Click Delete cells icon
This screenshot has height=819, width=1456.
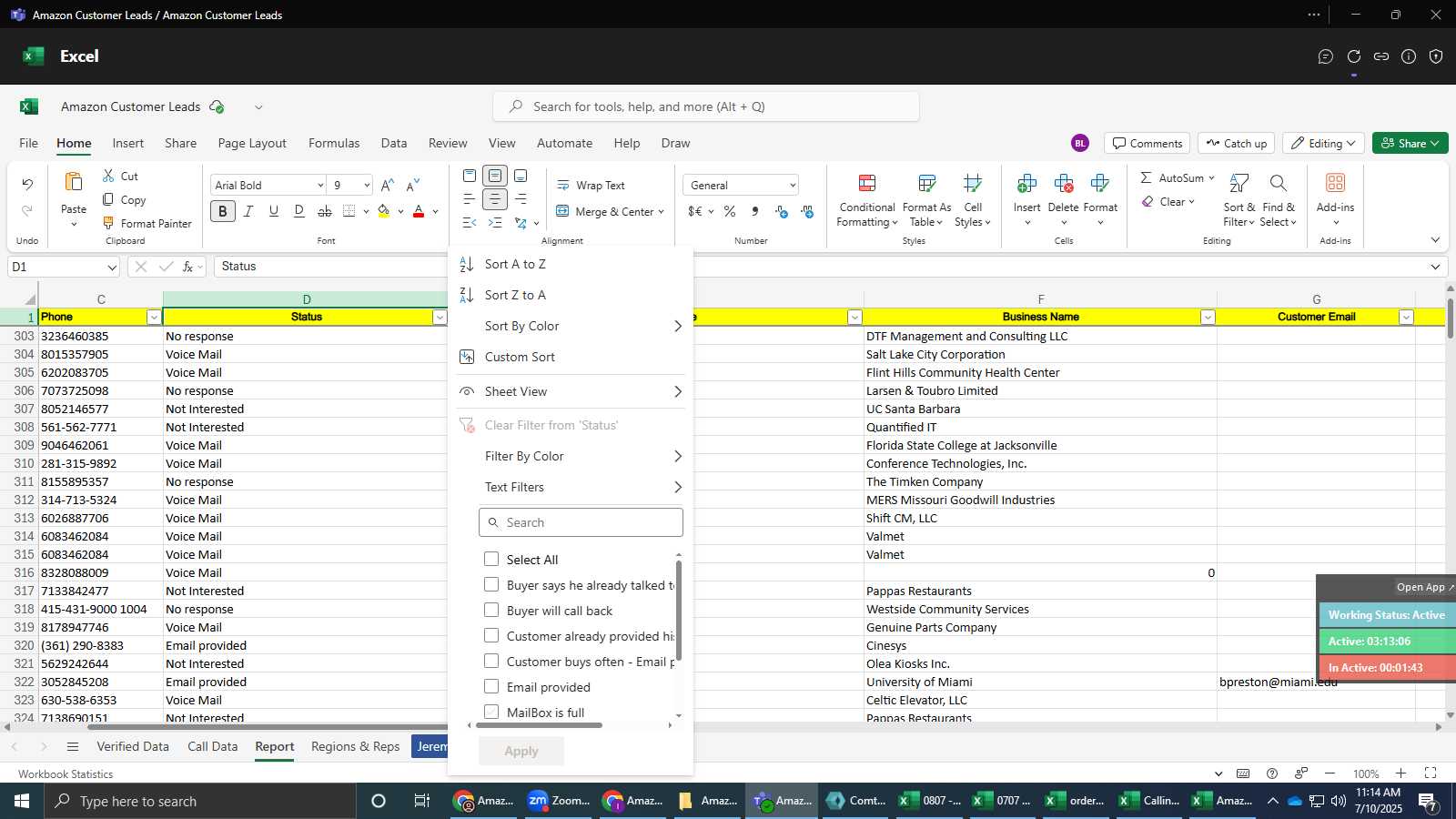(x=1063, y=184)
